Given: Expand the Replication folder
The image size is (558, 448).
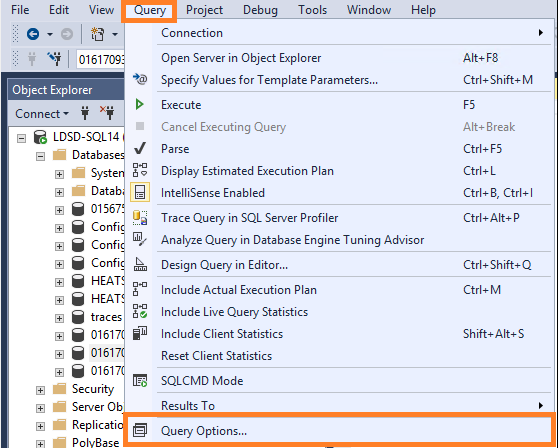Looking at the screenshot, I should point(40,426).
